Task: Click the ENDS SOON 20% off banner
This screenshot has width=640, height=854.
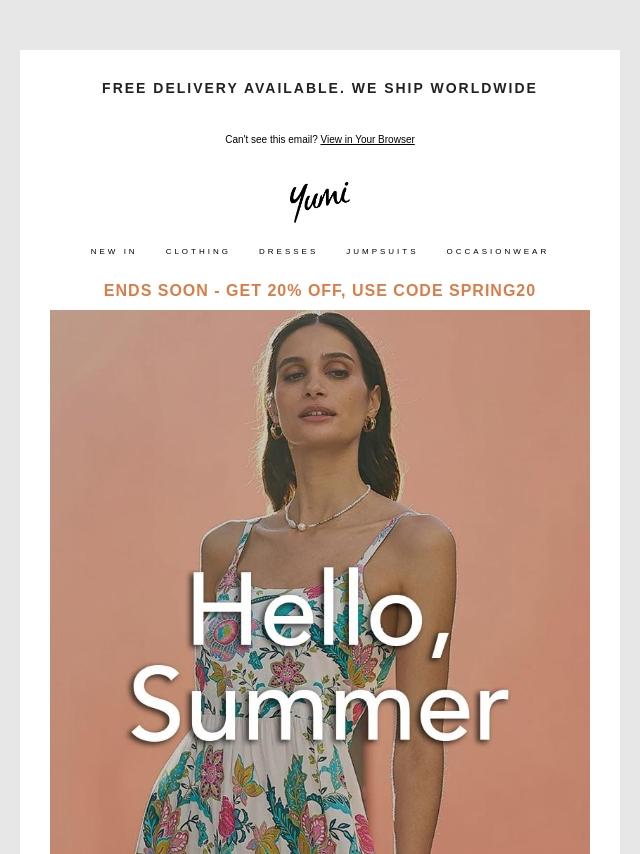Action: [320, 290]
